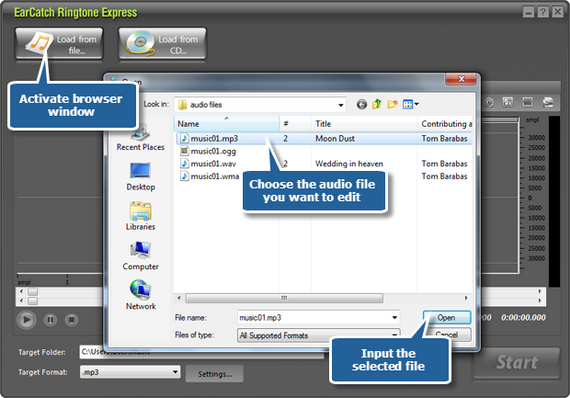Screen dimensions: 570x398
Task: Click the Load from CD button
Action: 162,44
